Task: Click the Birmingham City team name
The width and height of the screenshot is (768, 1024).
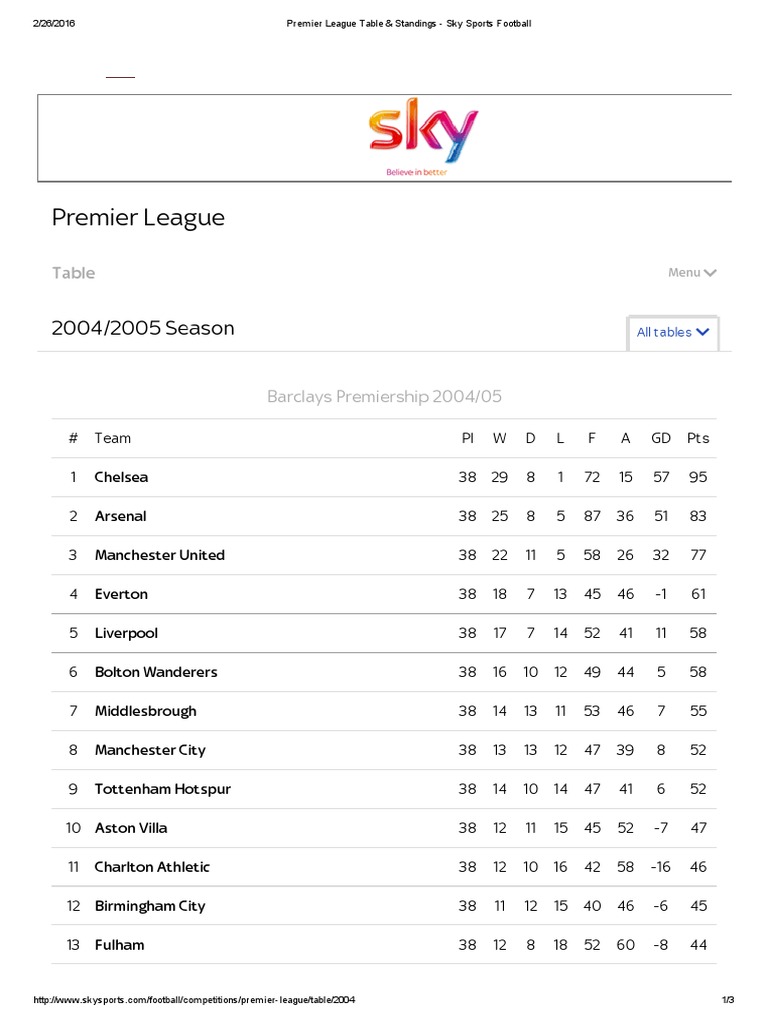Action: point(150,906)
